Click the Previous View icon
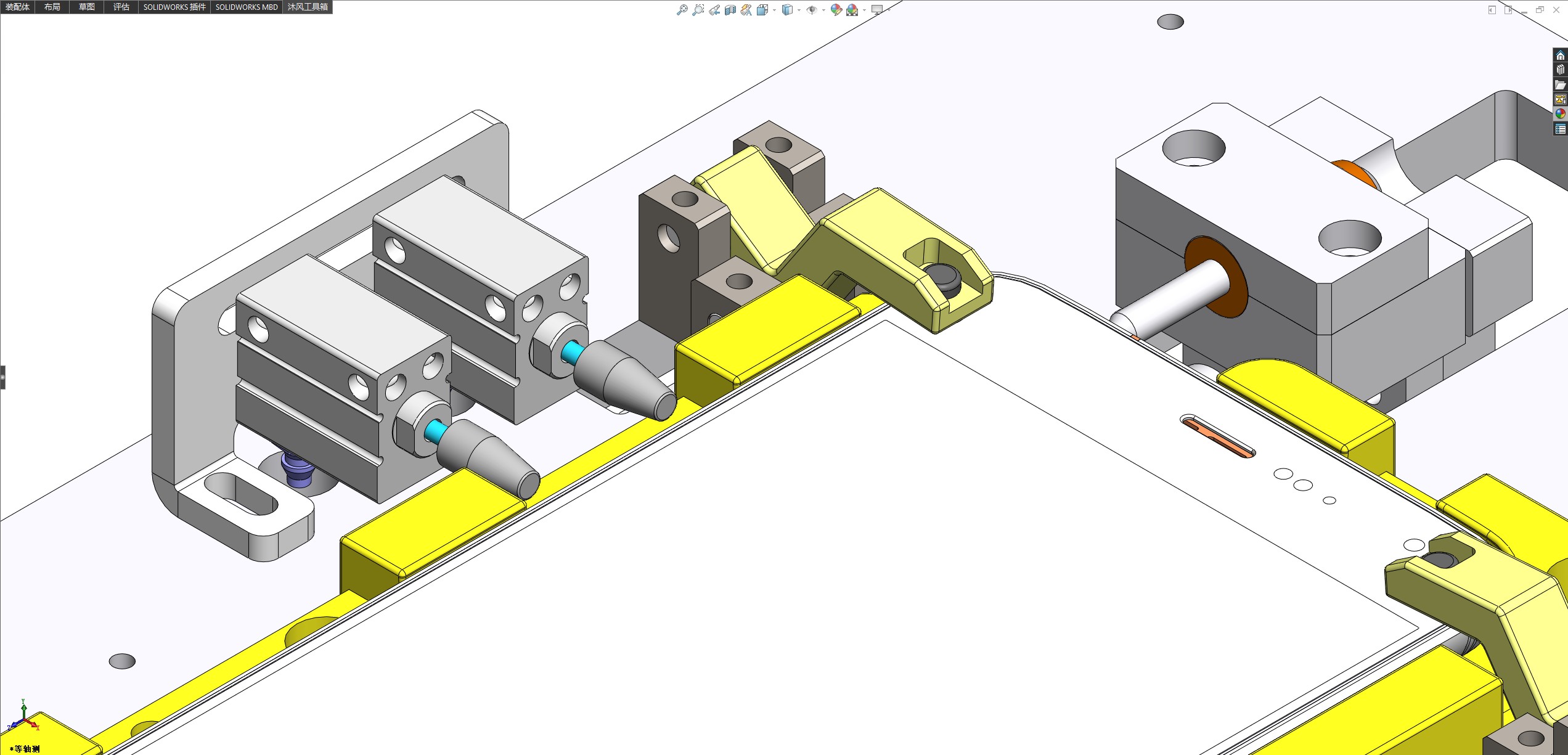1568x755 pixels. click(x=714, y=10)
